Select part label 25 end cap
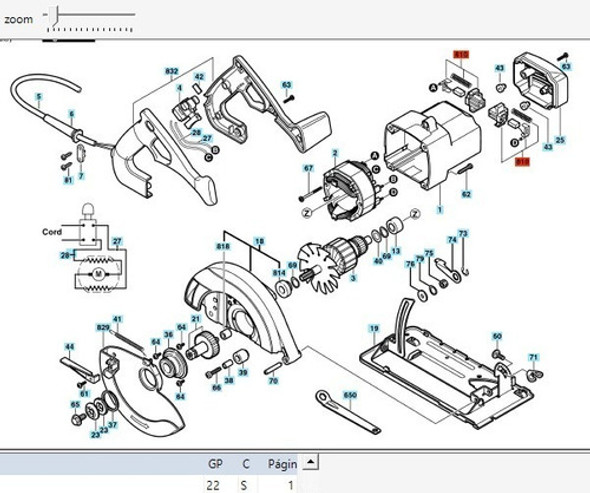Screen dimensions: 590x493 click(x=560, y=140)
